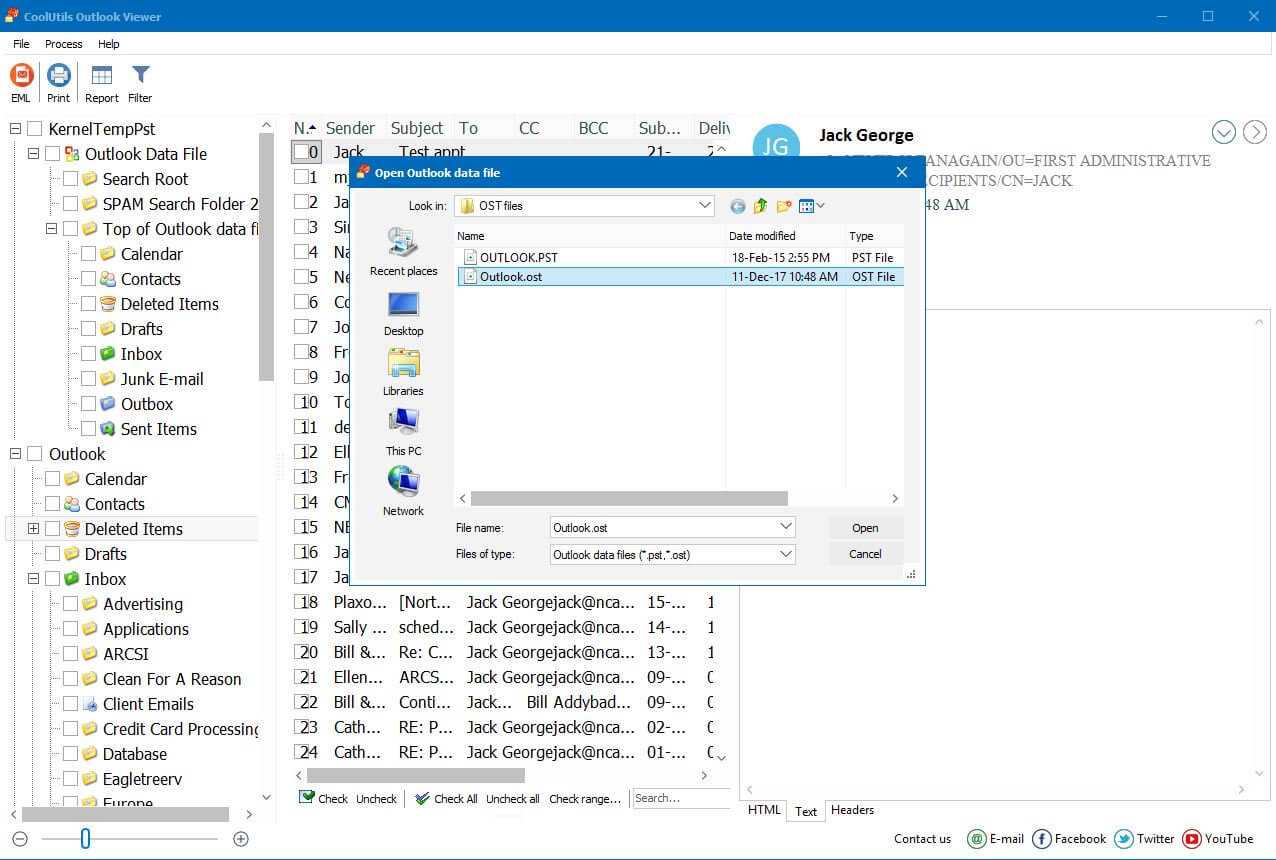Close the Open Outlook data file dialog

pyautogui.click(x=902, y=172)
